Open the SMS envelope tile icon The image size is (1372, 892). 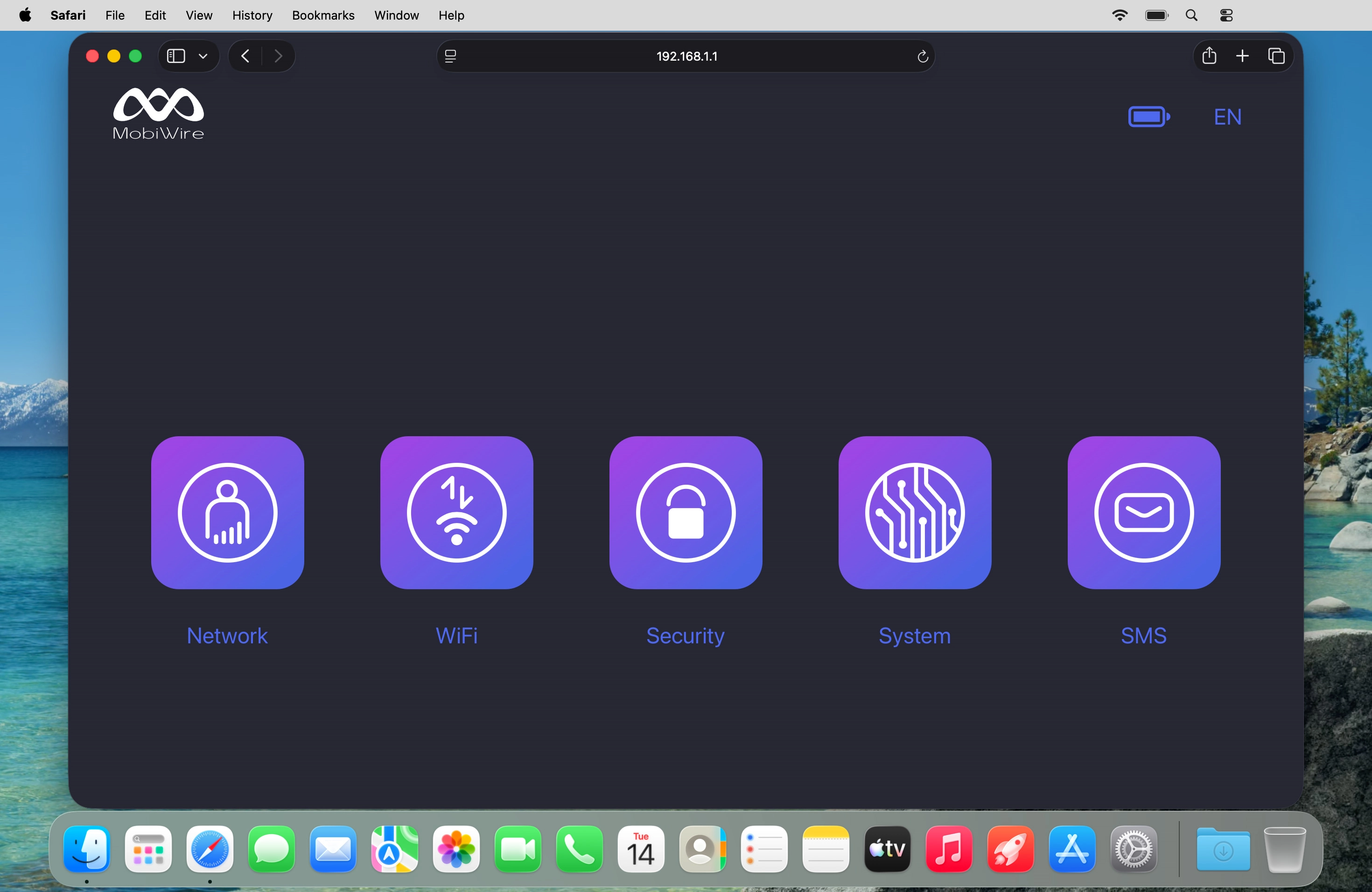[1143, 512]
